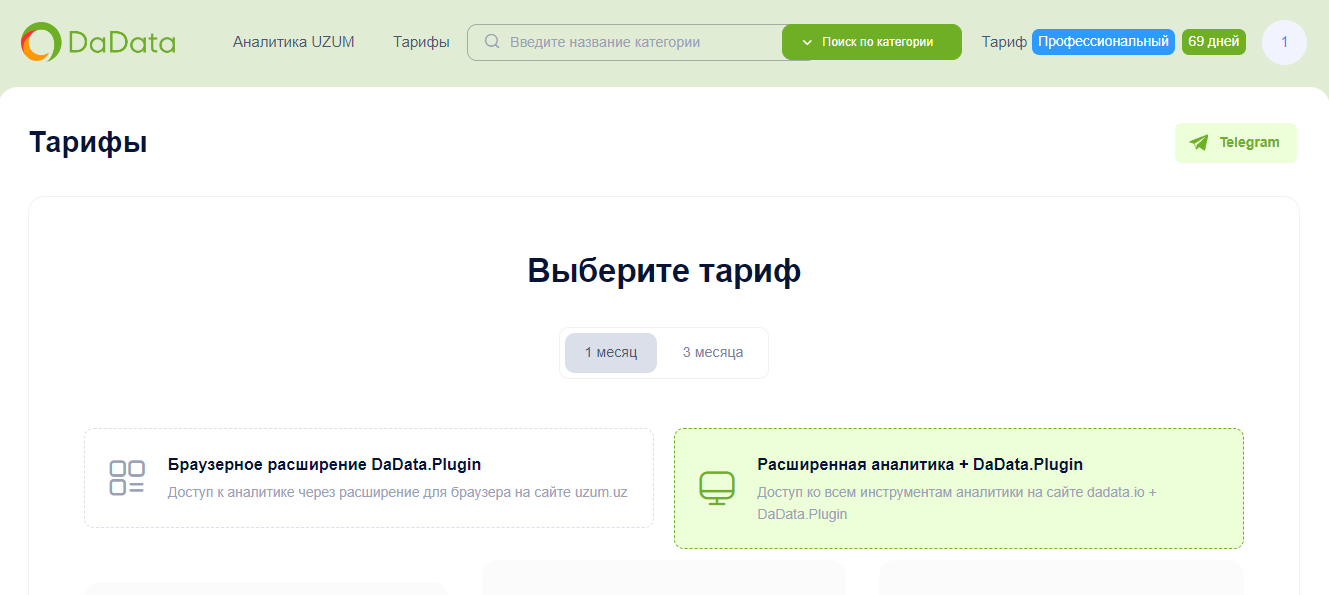
Task: Expand Поиск по категории dropdown
Action: [x=872, y=42]
